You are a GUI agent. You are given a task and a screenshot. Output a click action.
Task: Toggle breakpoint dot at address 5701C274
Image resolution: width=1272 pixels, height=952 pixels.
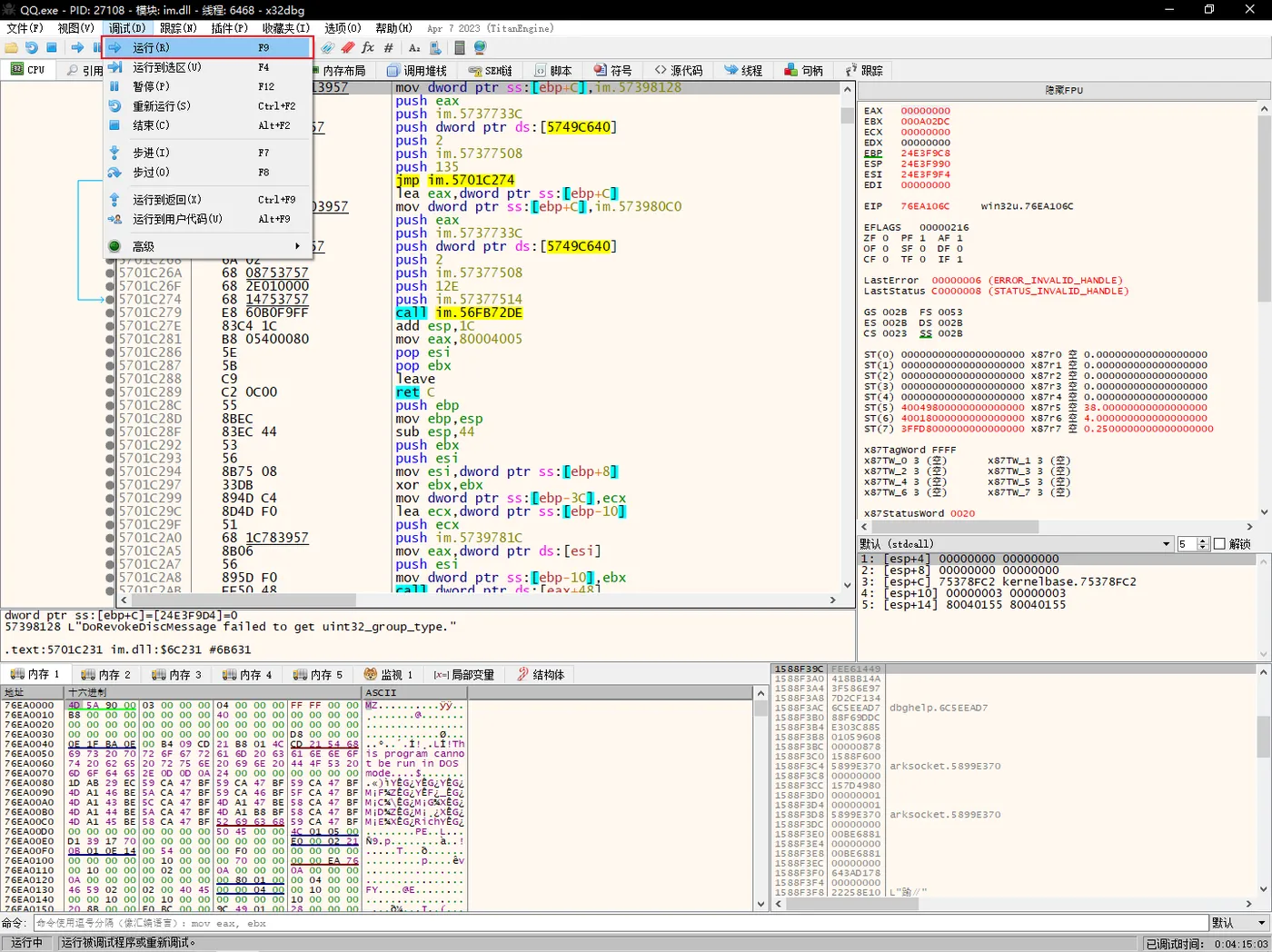(110, 299)
